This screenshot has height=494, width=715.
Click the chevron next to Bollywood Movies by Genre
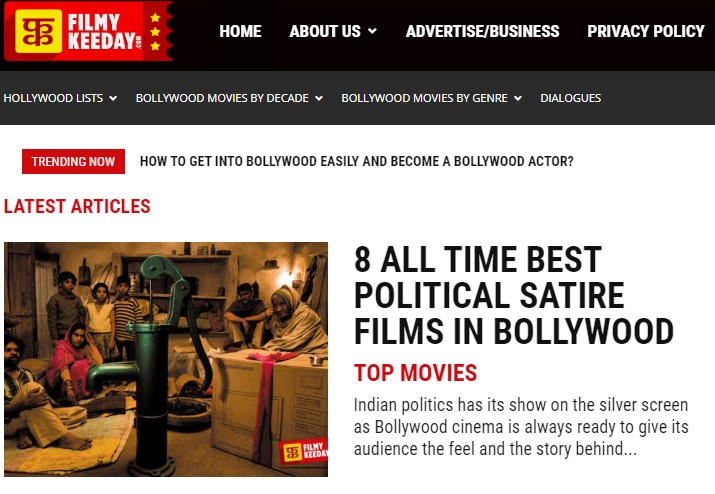[518, 98]
